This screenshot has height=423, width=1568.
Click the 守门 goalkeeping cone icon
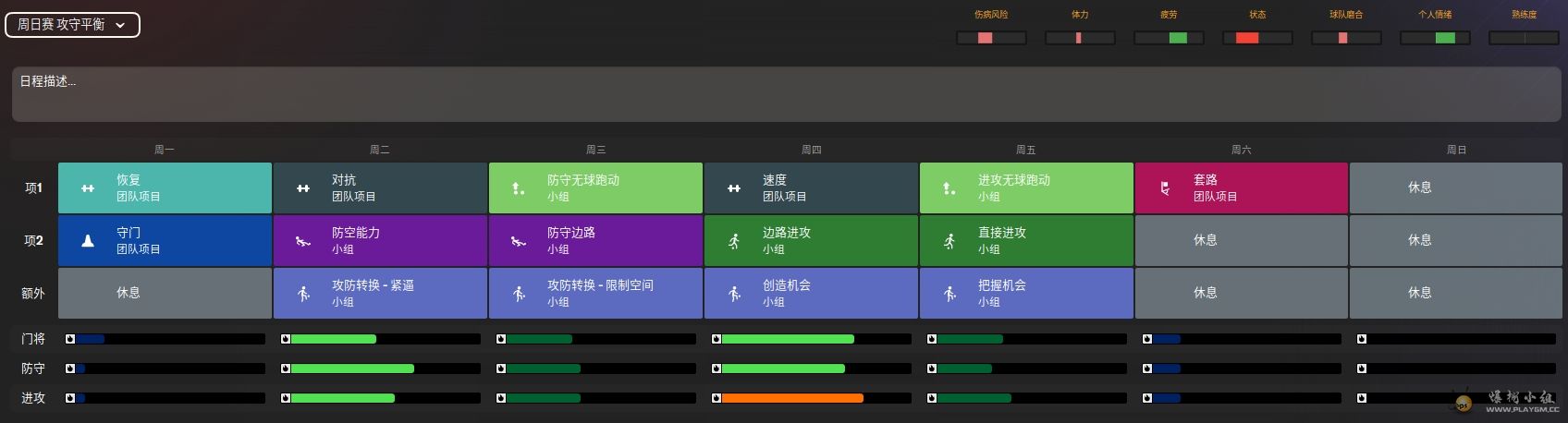coord(88,241)
